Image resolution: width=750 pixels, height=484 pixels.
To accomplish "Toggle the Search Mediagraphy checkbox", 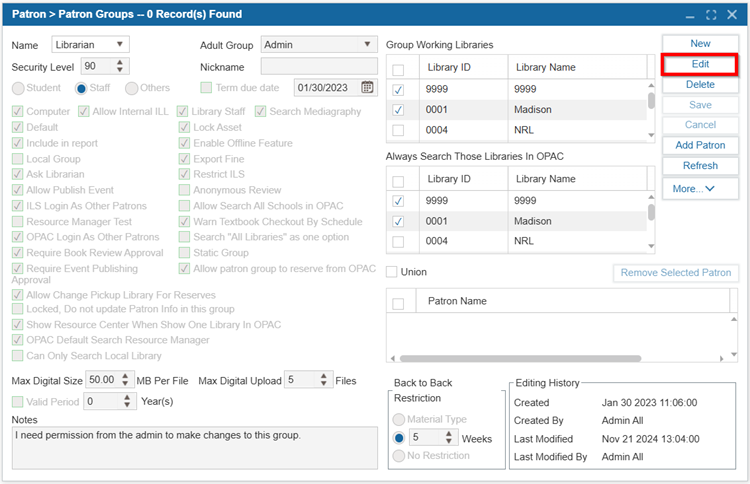I will (x=260, y=111).
